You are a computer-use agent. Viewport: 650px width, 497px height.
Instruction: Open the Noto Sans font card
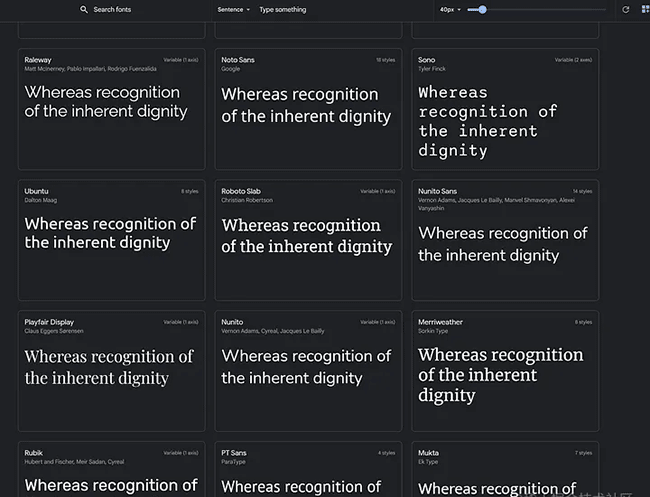click(308, 109)
